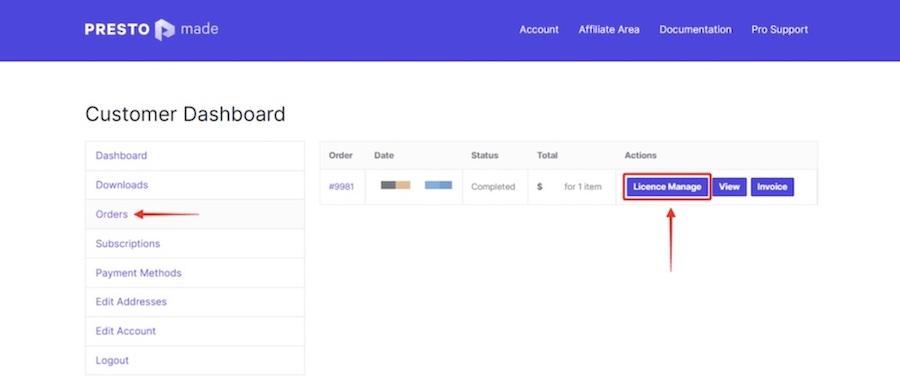Image resolution: width=900 pixels, height=386 pixels.
Task: Click the Status column header
Action: click(x=484, y=156)
